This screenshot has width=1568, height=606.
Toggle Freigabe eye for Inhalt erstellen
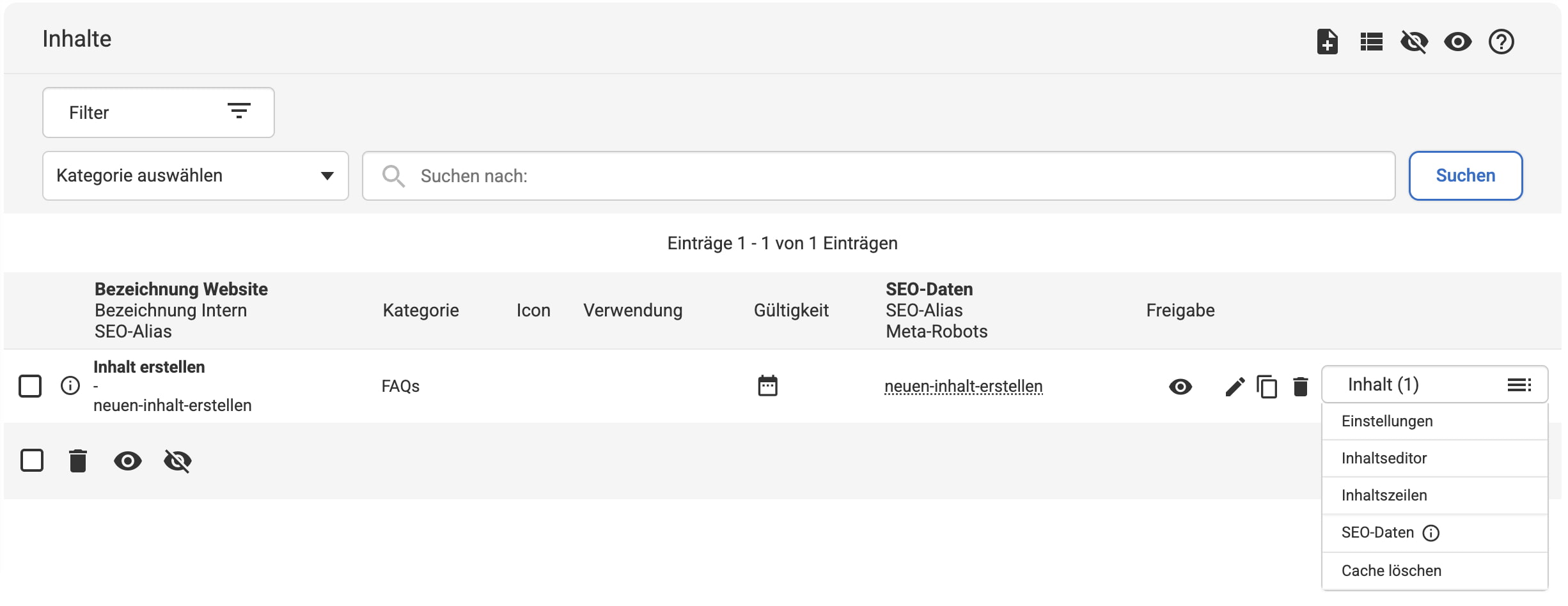(x=1180, y=387)
